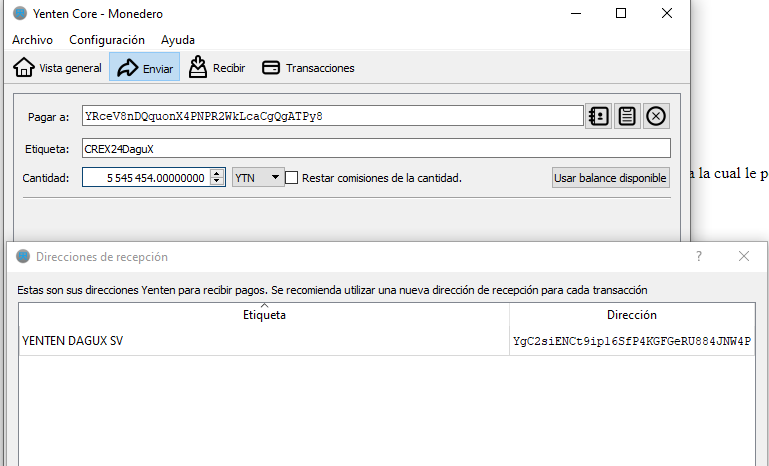Clear the recipient entry with X icon

click(656, 116)
